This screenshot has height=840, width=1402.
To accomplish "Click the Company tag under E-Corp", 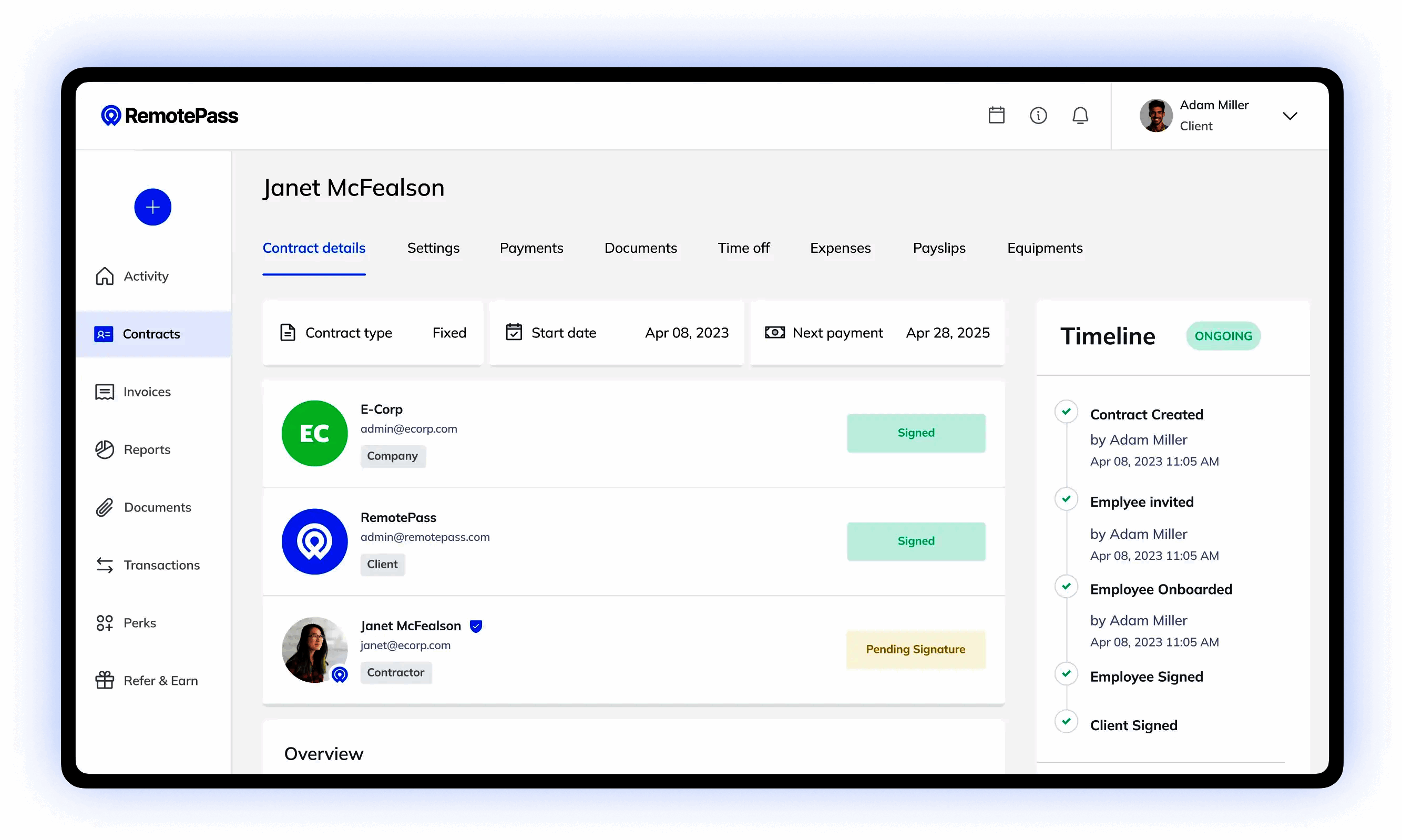I will click(393, 456).
